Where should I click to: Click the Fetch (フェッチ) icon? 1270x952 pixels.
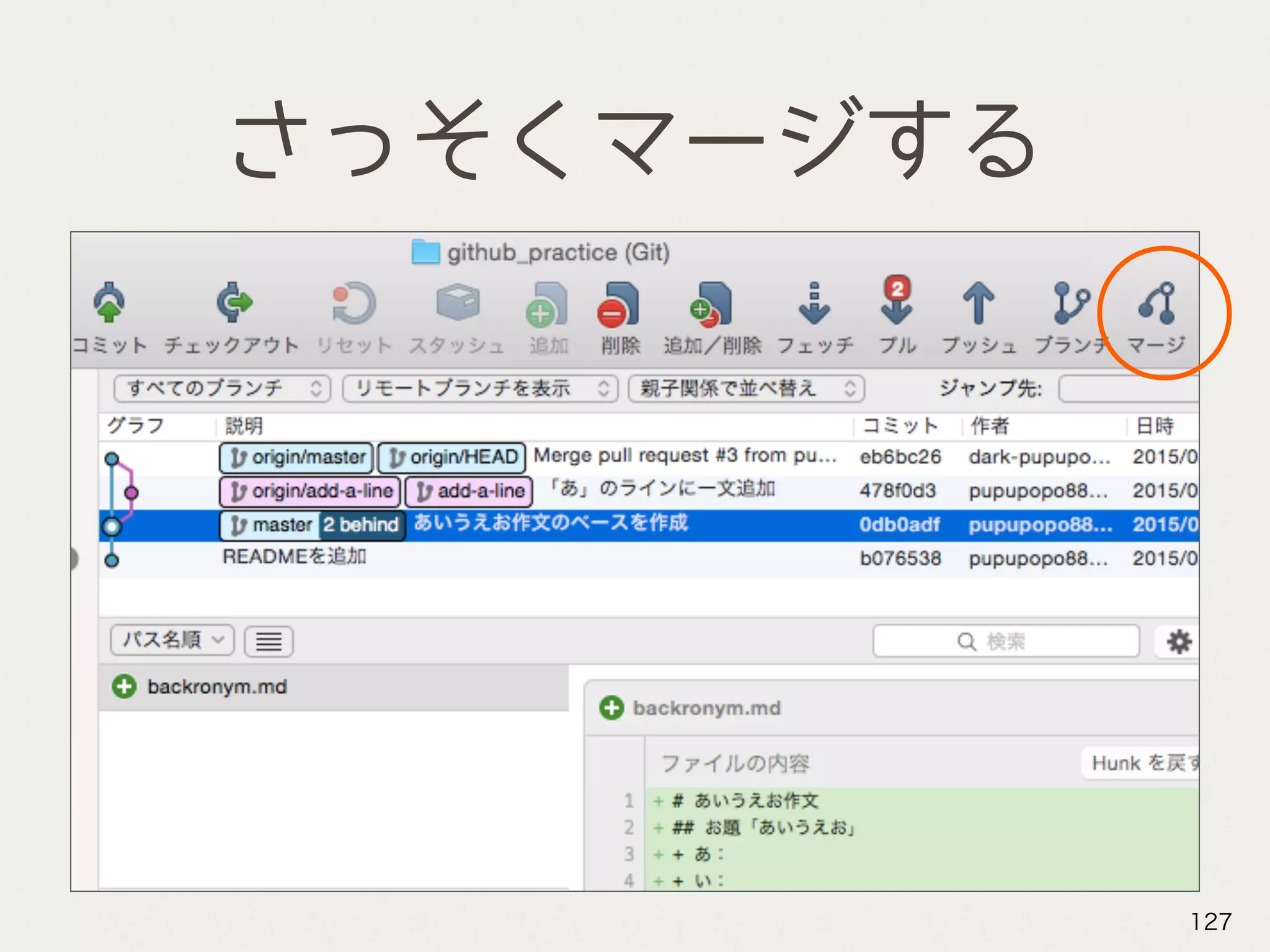pyautogui.click(x=814, y=305)
